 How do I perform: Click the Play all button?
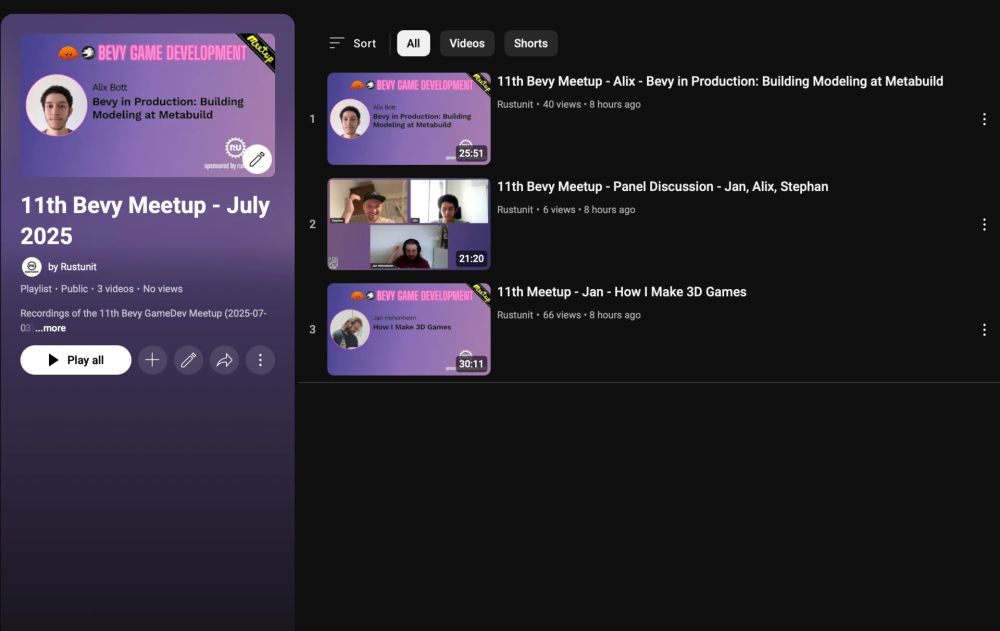[76, 360]
